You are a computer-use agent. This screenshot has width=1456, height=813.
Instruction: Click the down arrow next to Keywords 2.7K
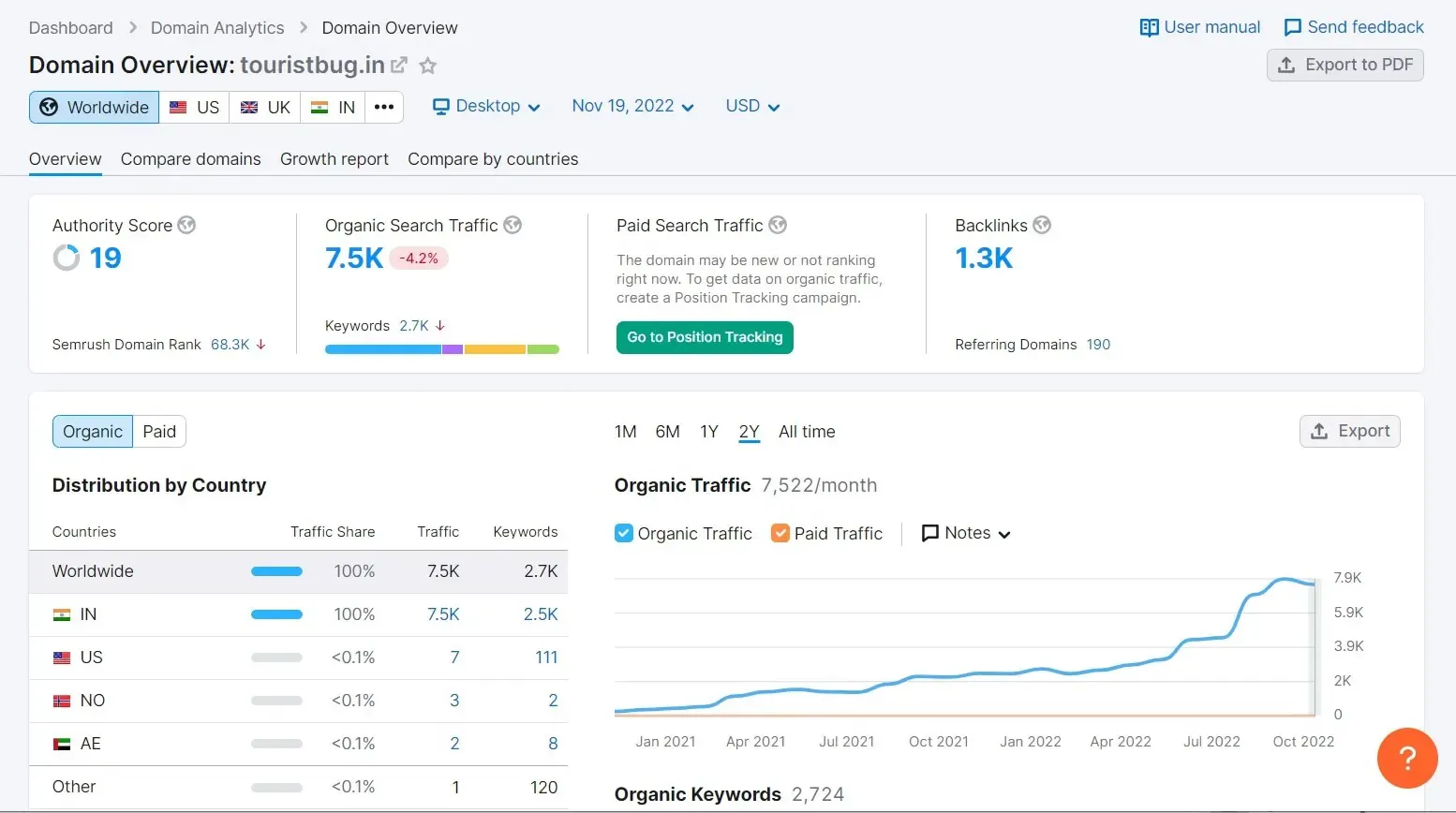click(440, 326)
